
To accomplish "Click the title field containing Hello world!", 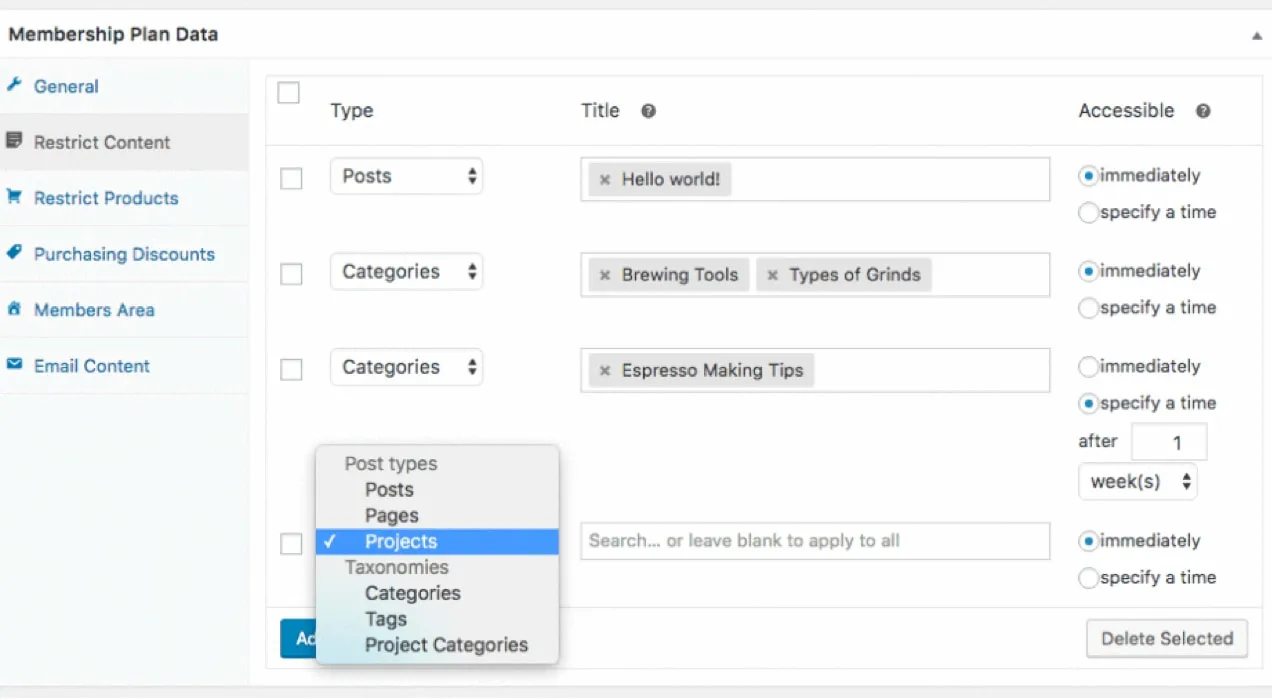I will 815,179.
